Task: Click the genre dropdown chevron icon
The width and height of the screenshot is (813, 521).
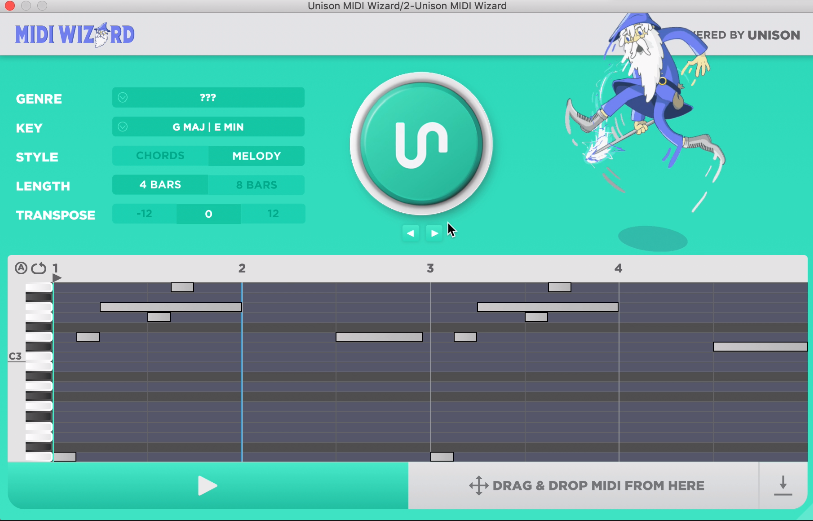Action: [x=122, y=97]
